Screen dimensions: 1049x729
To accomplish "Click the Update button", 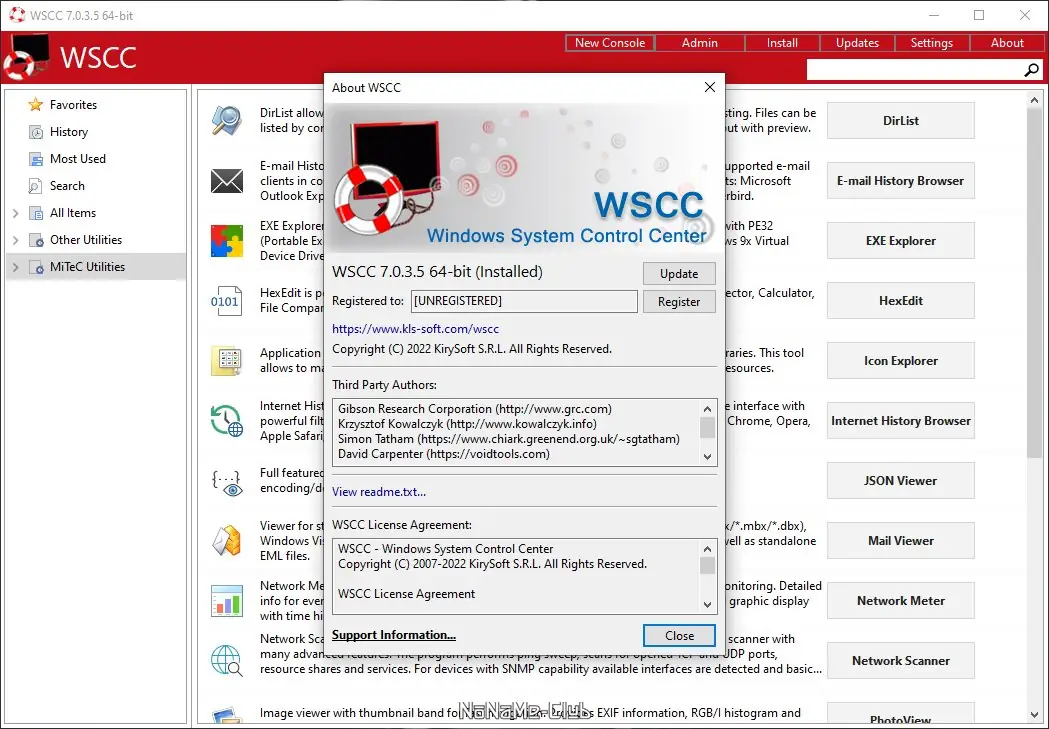I will [679, 273].
